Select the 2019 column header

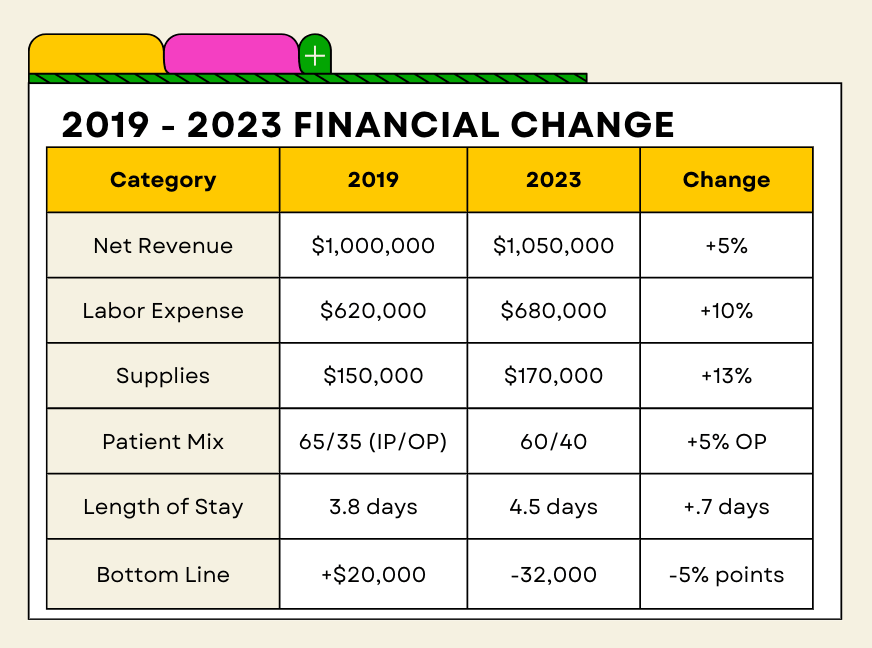click(x=373, y=180)
